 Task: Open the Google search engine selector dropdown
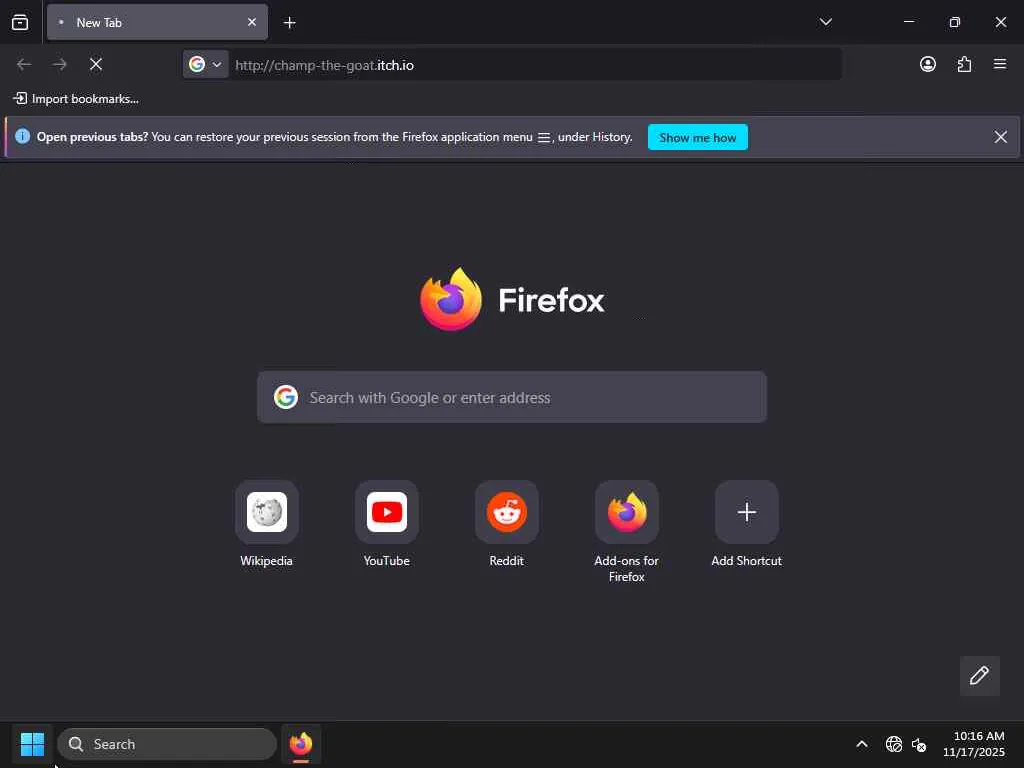(206, 64)
